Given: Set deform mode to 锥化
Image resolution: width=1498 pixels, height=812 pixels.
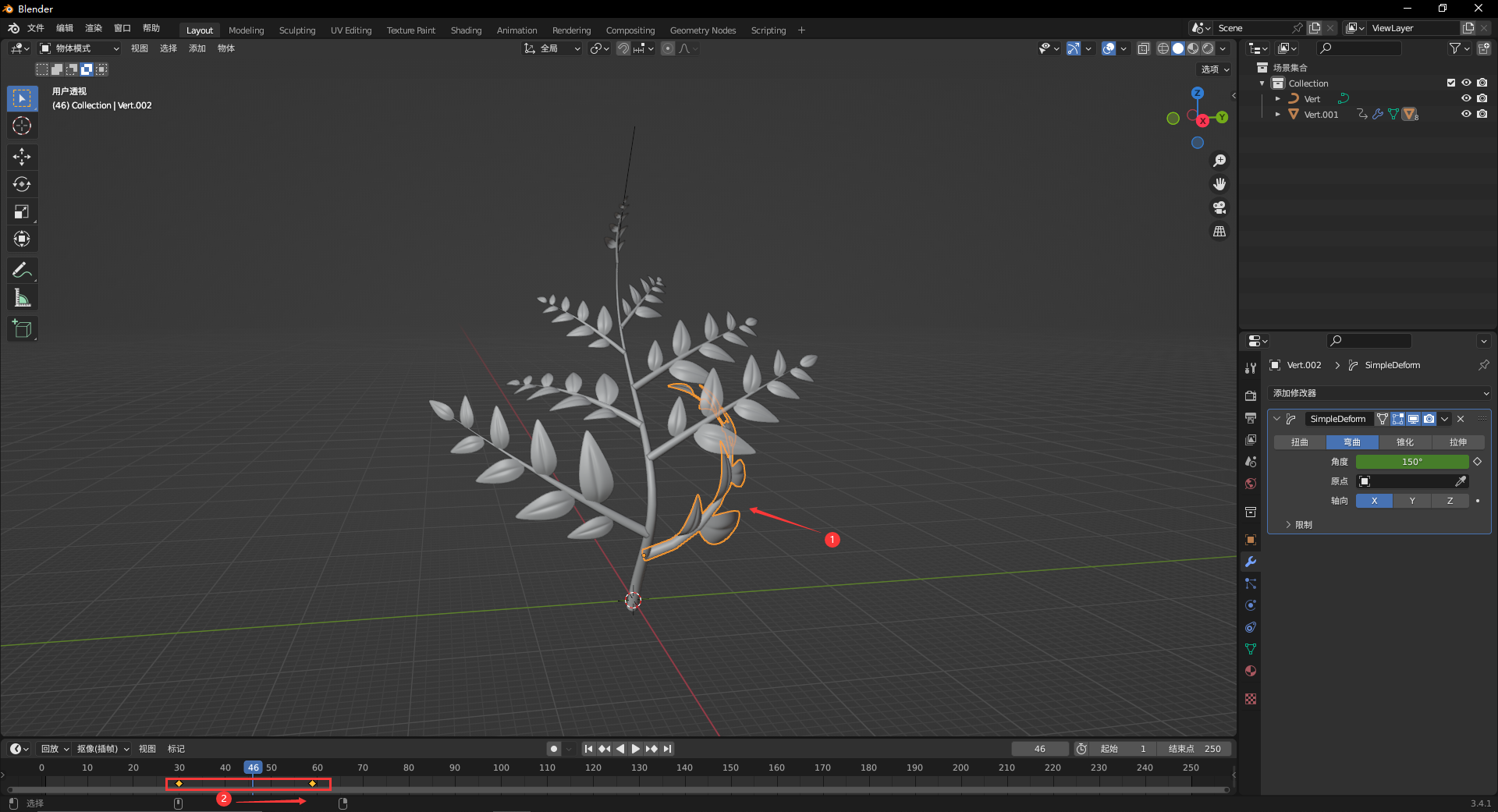Looking at the screenshot, I should tap(1405, 442).
